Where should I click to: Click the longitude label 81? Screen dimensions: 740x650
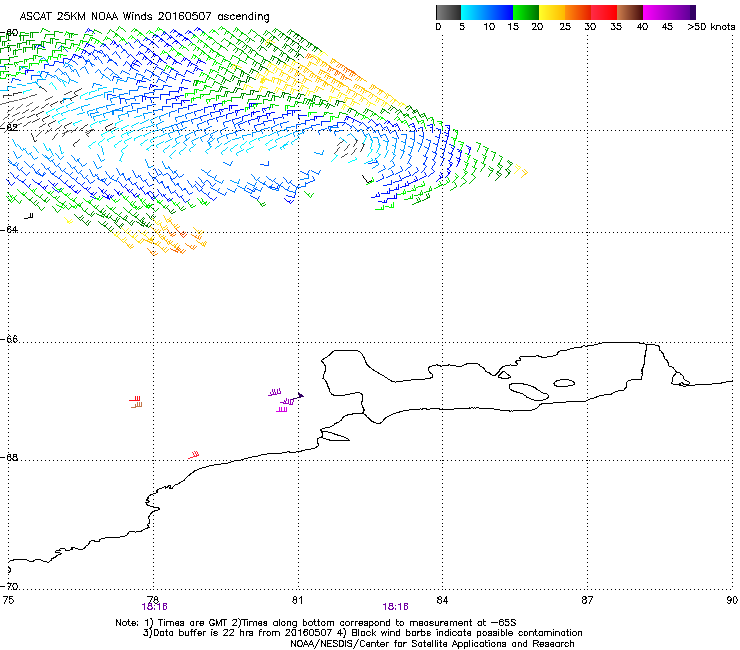[x=297, y=600]
